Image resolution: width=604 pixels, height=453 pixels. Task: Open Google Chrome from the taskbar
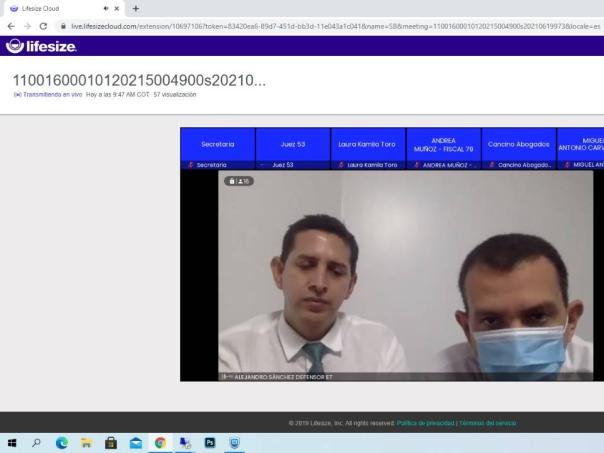coord(159,443)
